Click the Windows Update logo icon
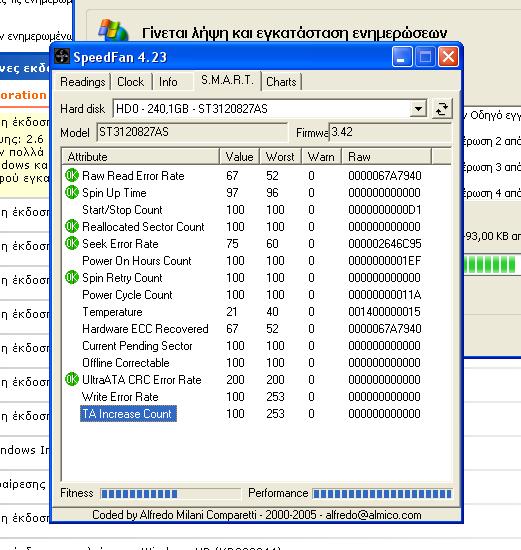 point(113,31)
